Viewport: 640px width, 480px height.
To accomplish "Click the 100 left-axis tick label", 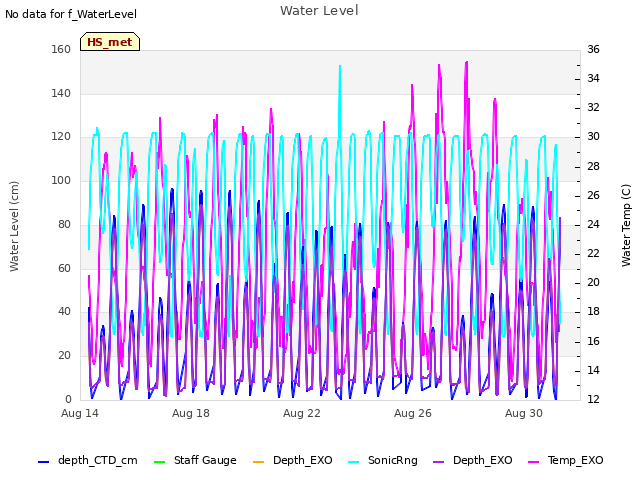I will click(x=61, y=180).
